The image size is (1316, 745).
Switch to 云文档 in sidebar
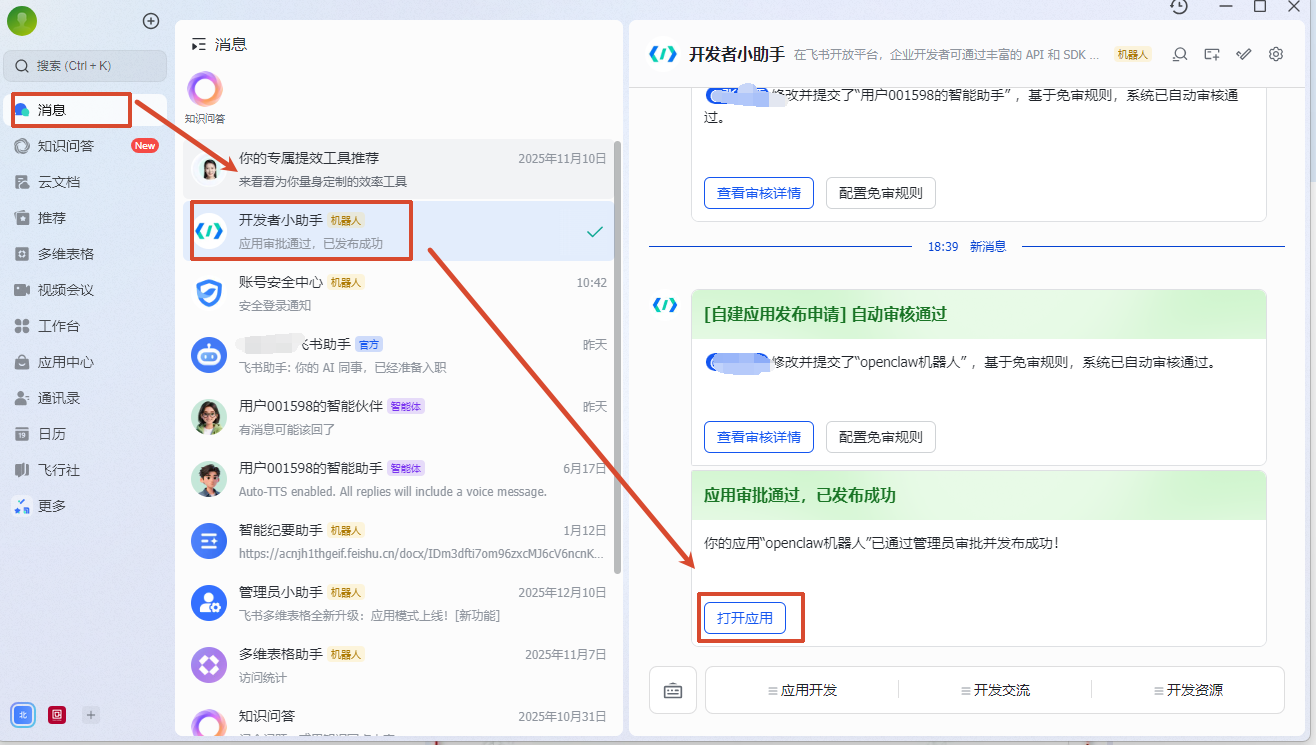[x=84, y=182]
